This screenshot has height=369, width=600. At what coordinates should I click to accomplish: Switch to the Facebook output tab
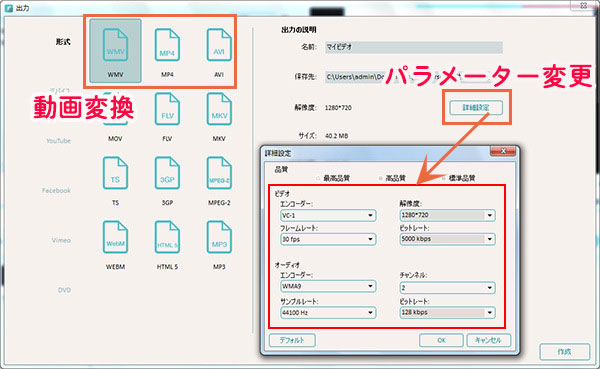[x=56, y=190]
